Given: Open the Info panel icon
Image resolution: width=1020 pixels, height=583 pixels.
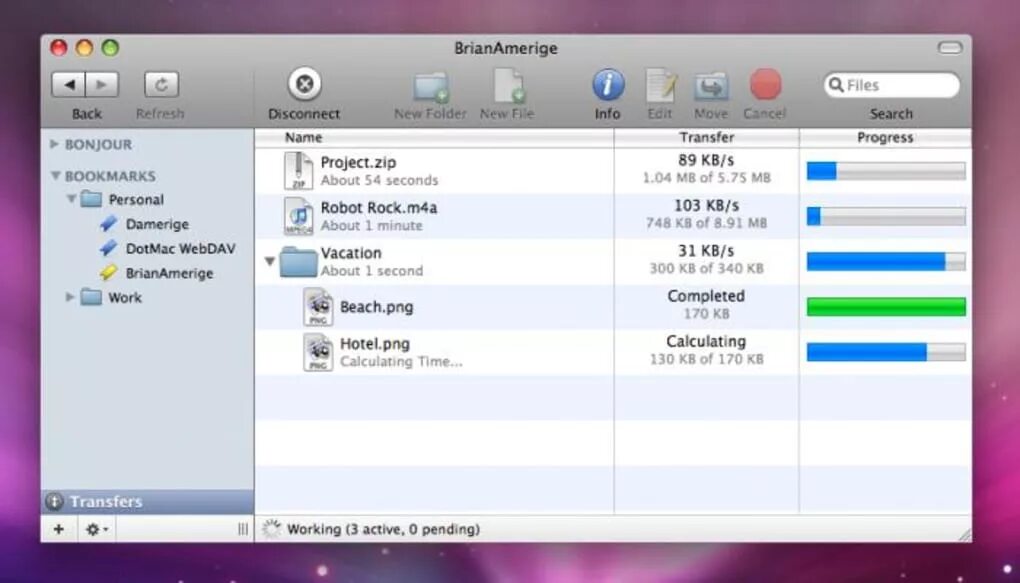Looking at the screenshot, I should pyautogui.click(x=608, y=85).
